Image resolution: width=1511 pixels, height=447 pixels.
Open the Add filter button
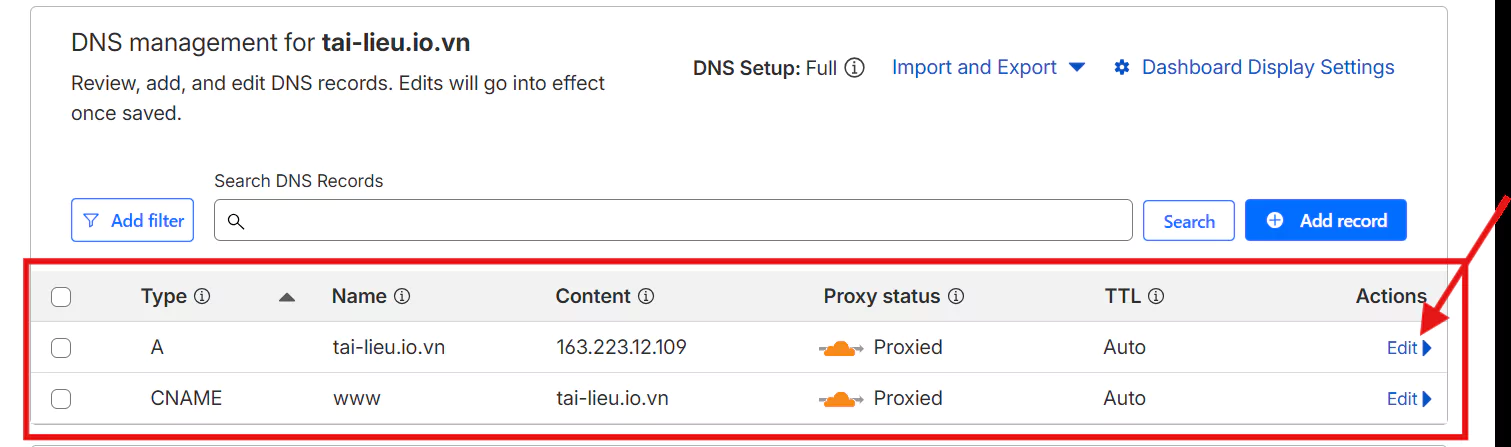pyautogui.click(x=133, y=221)
